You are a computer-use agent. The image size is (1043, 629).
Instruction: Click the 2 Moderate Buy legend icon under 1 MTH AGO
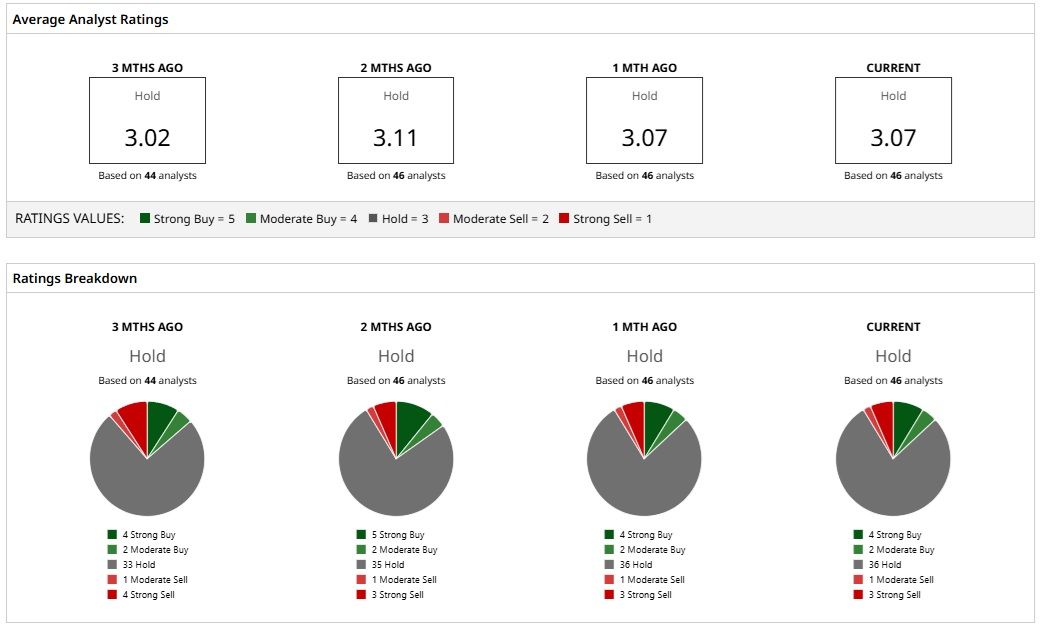click(609, 550)
